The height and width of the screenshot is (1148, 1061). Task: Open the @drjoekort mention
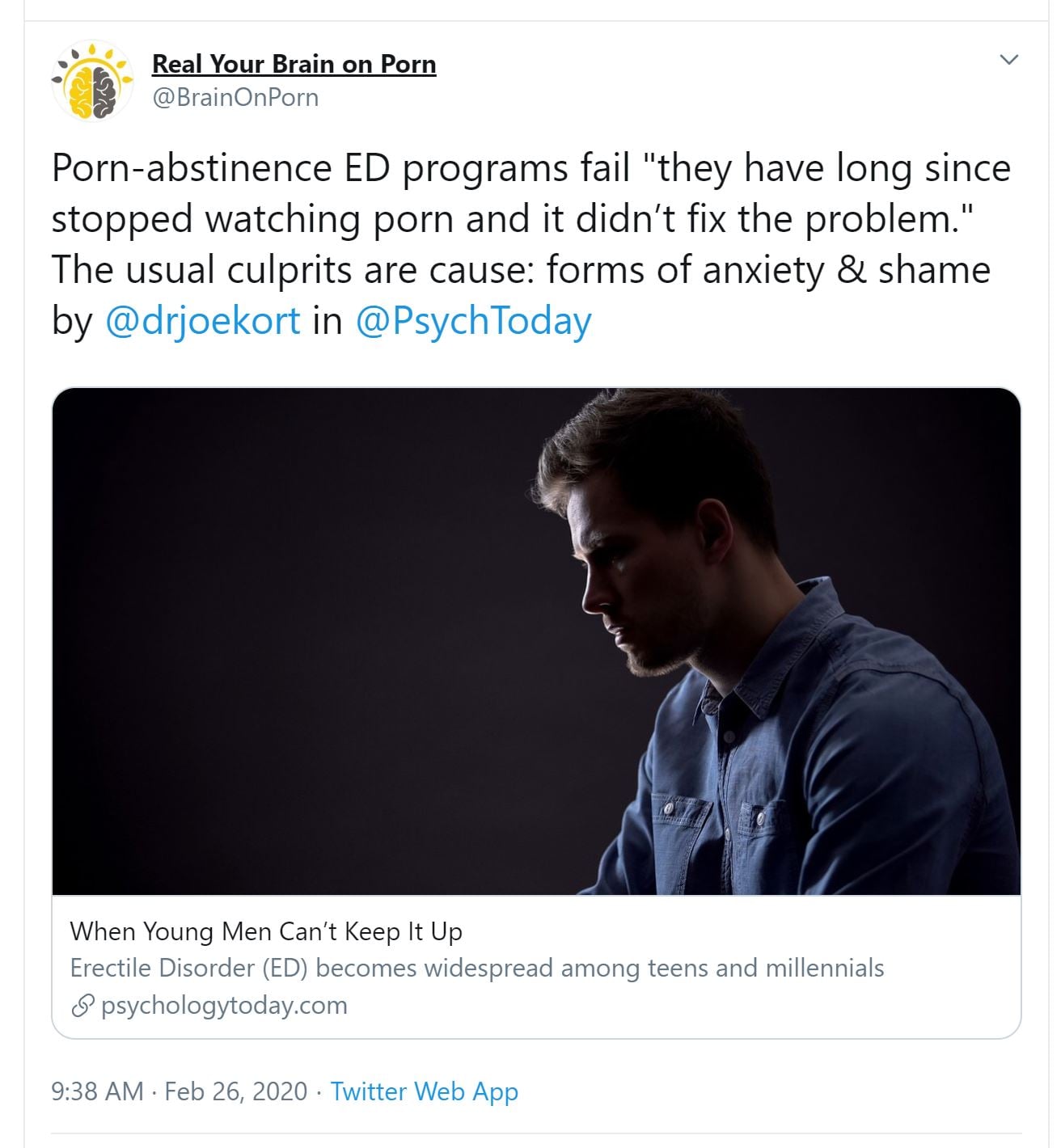click(203, 321)
